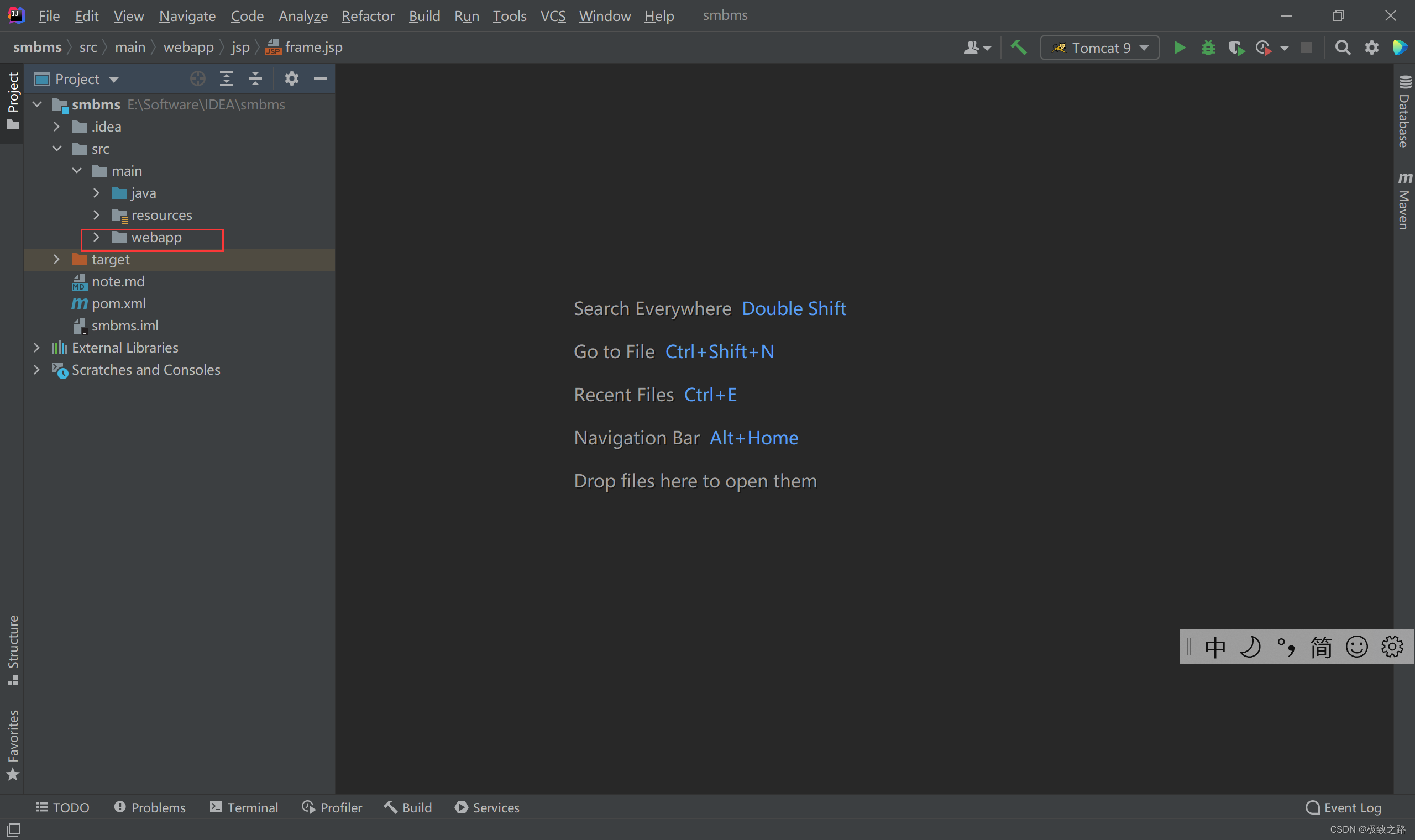This screenshot has height=840, width=1415.
Task: Open the Tools menu
Action: coord(510,16)
